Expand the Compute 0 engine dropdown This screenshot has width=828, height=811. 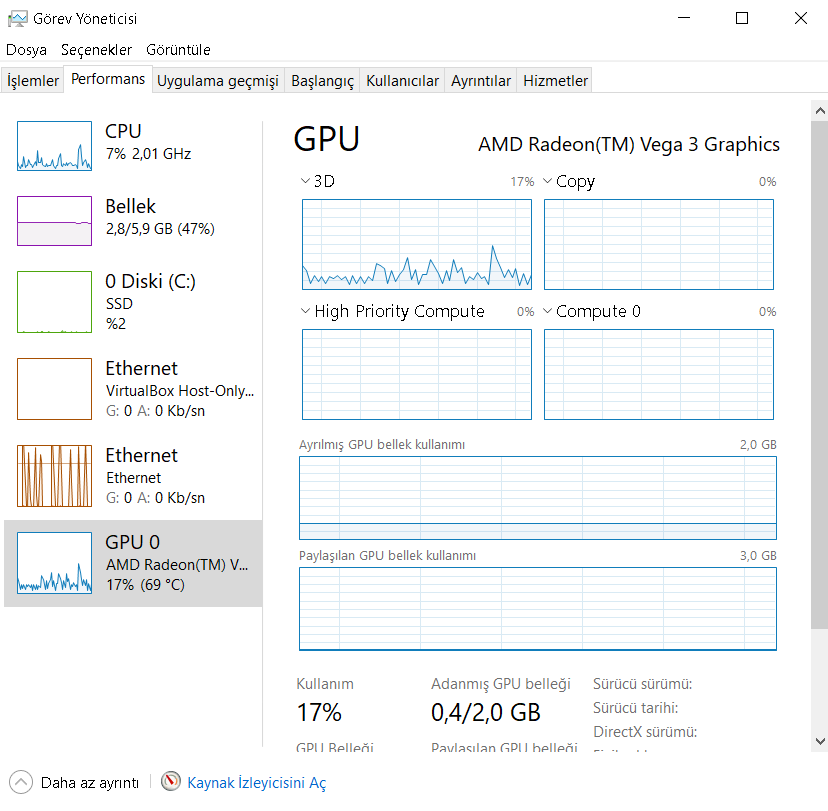click(x=548, y=311)
